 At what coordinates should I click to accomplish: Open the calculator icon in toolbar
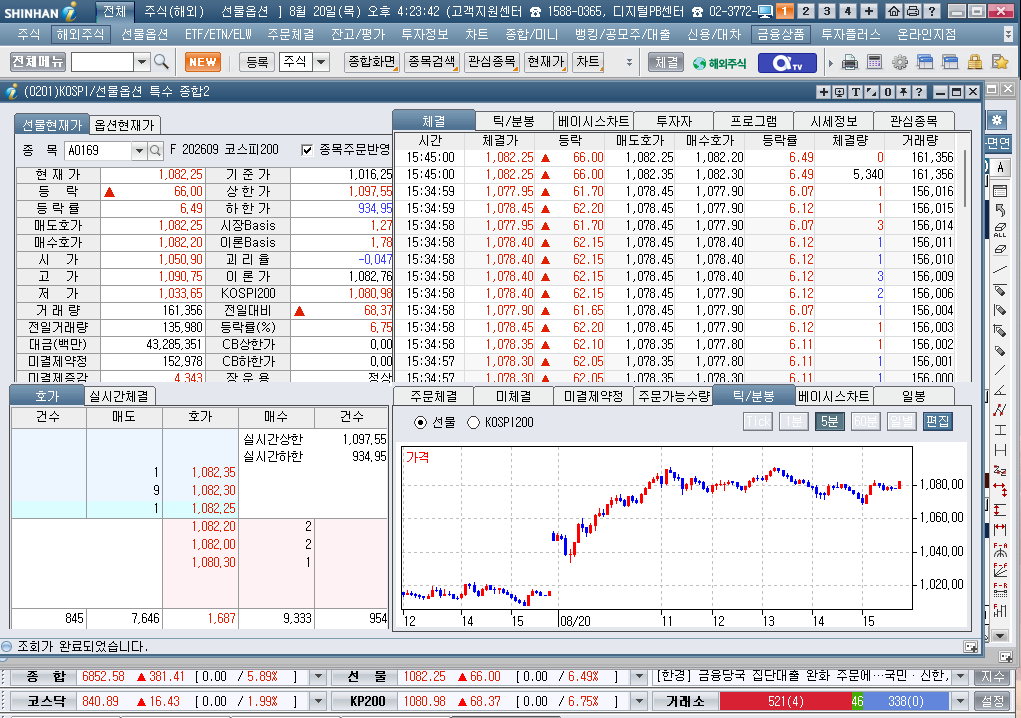(874, 62)
